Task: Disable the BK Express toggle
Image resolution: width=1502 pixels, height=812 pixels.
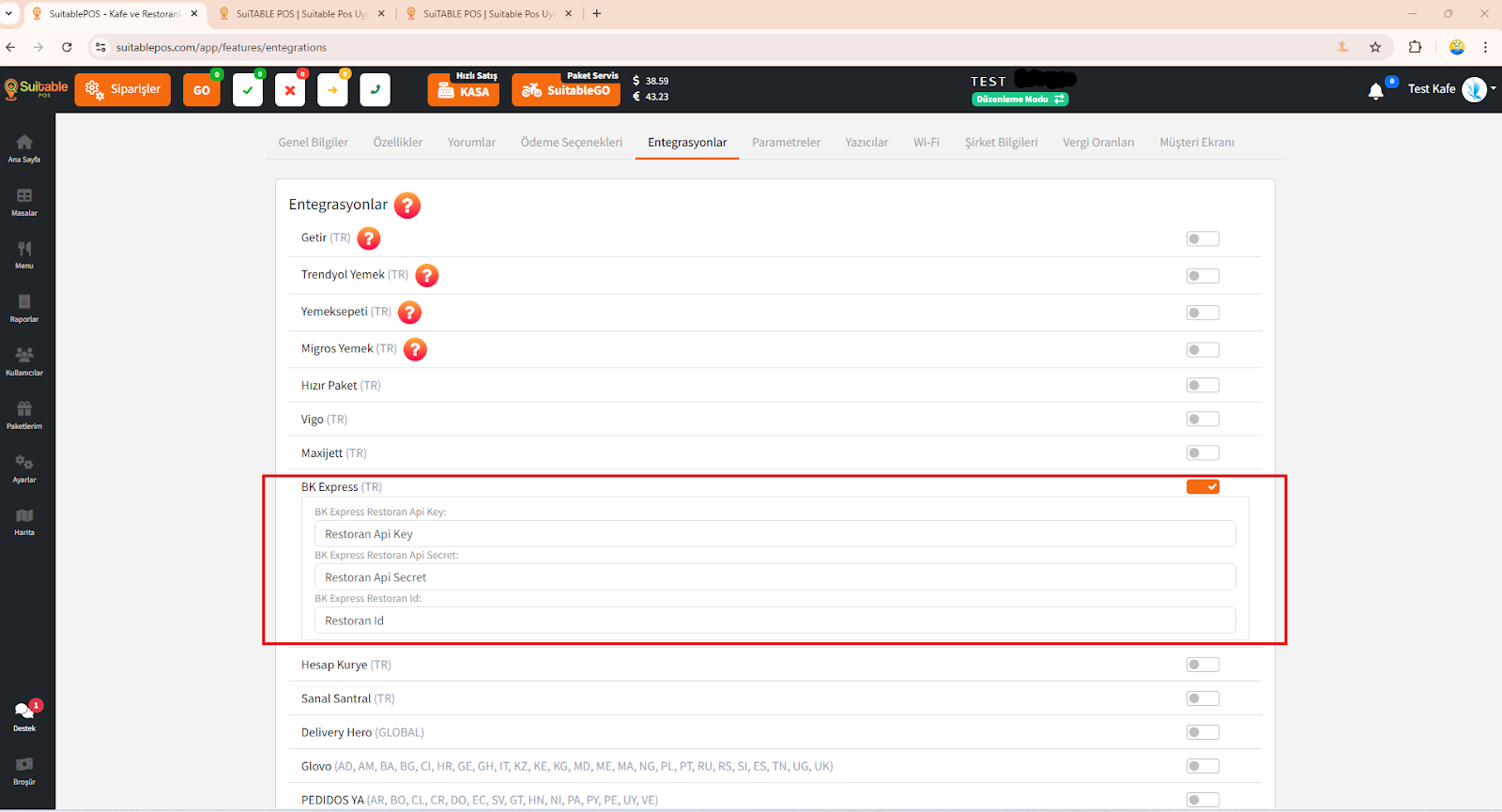Action: coord(1203,486)
